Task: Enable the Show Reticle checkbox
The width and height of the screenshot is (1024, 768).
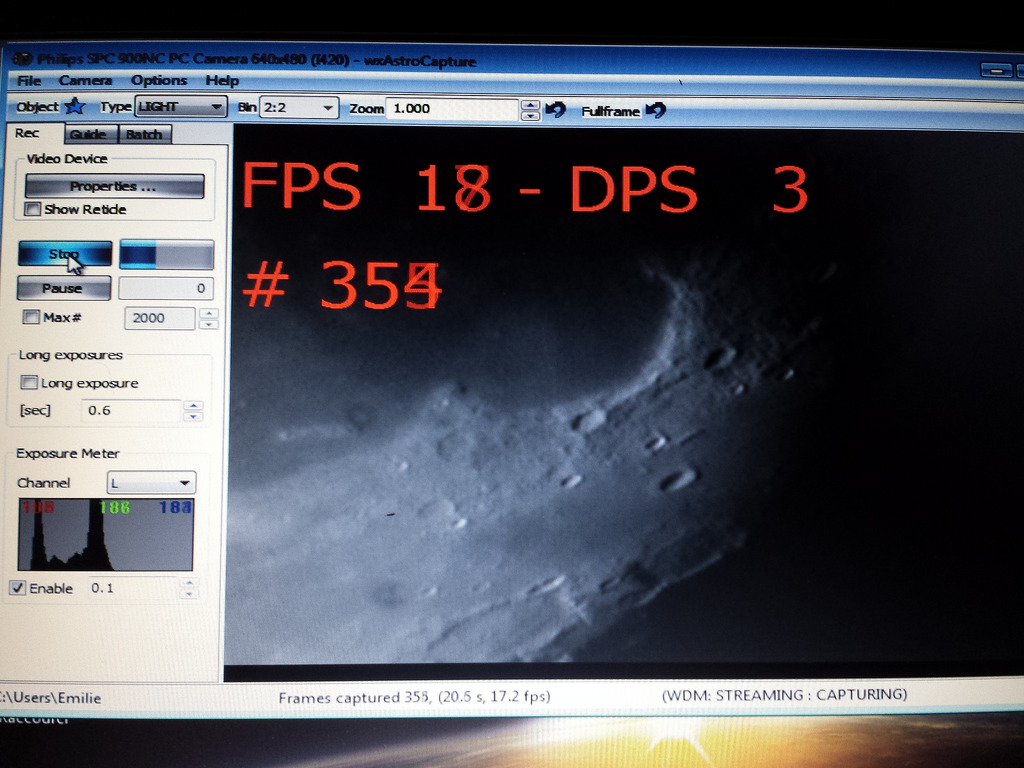Action: [32, 209]
